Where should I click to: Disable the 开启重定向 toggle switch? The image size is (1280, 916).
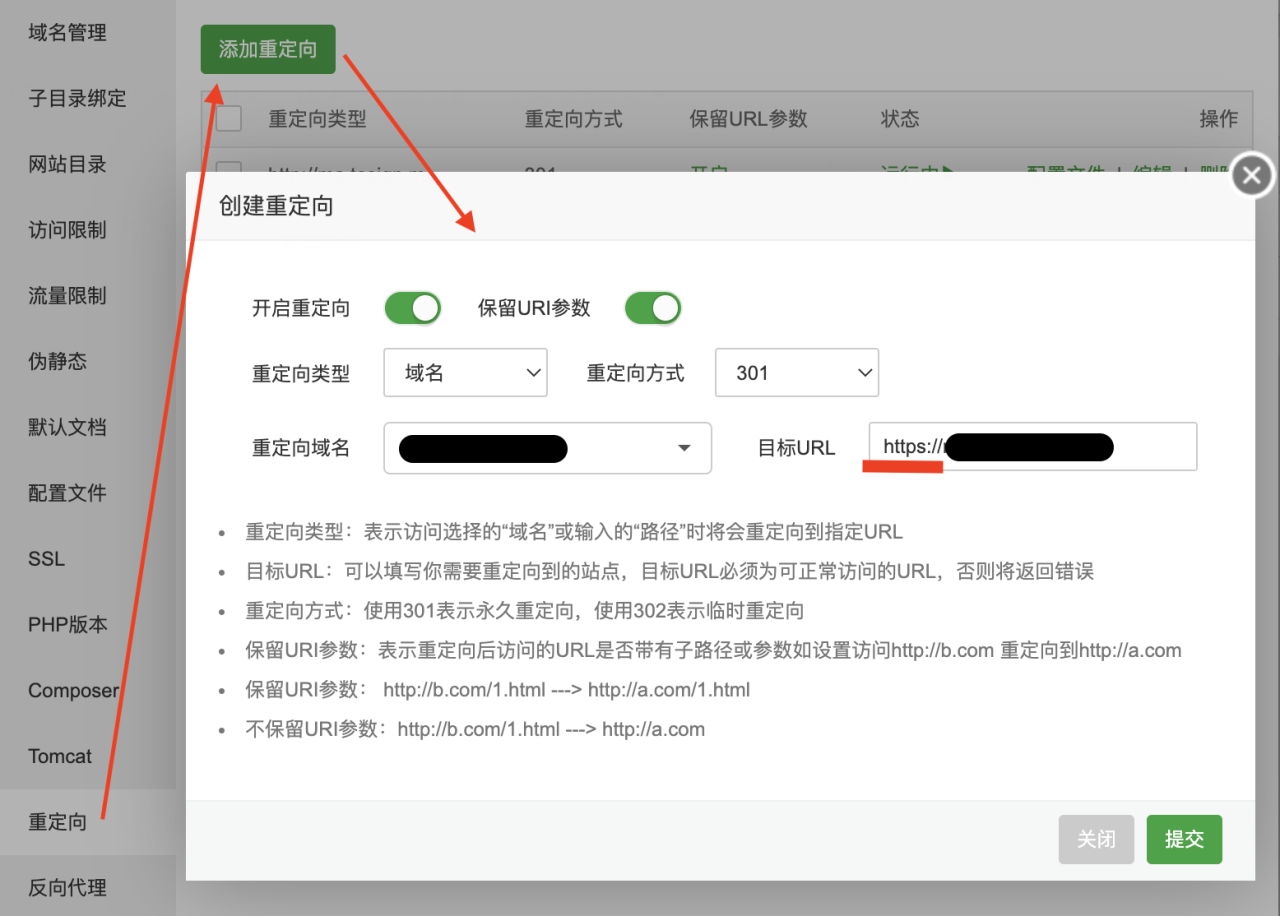413,308
